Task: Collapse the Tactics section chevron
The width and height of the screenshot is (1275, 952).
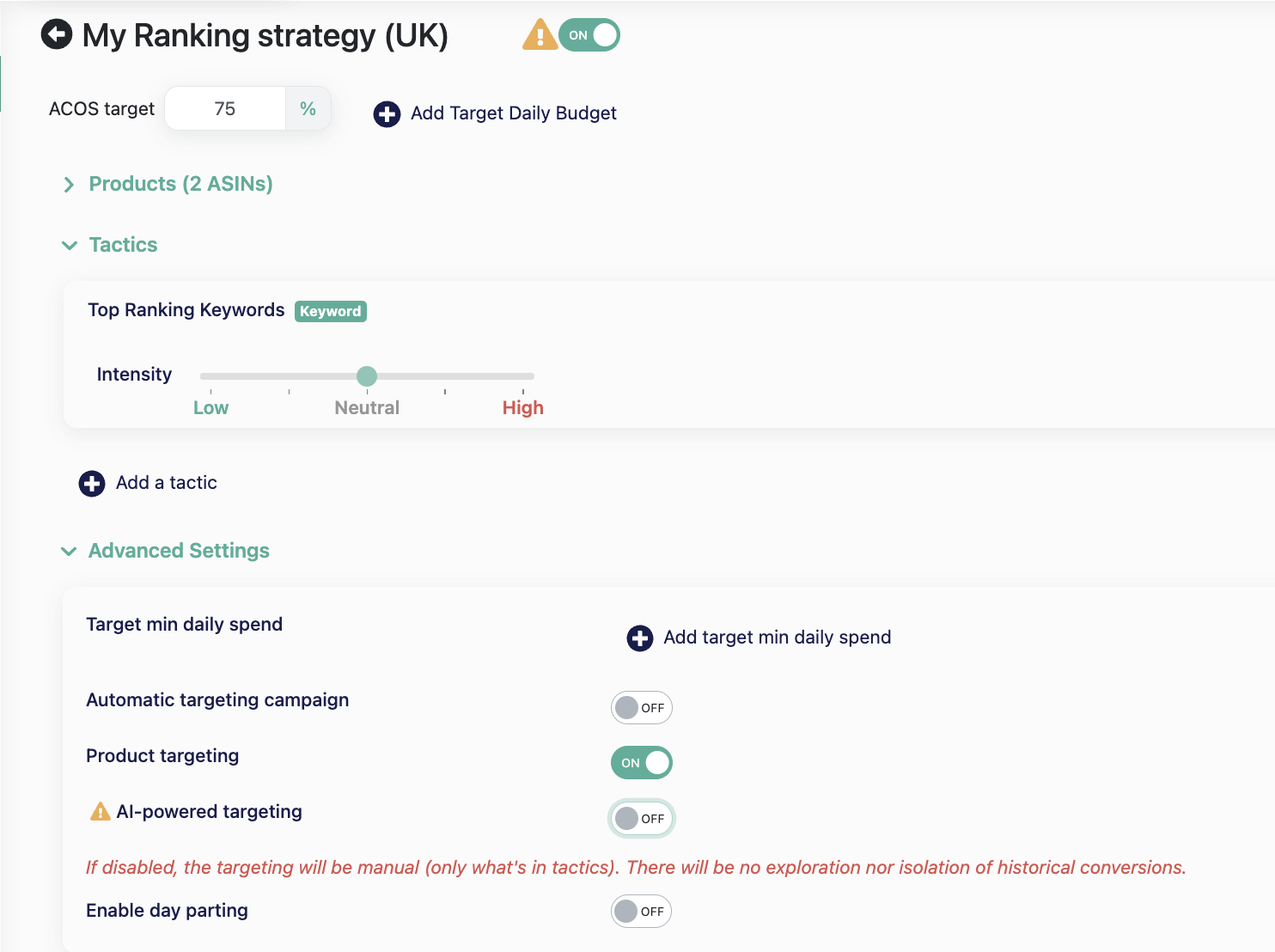Action: [x=70, y=246]
